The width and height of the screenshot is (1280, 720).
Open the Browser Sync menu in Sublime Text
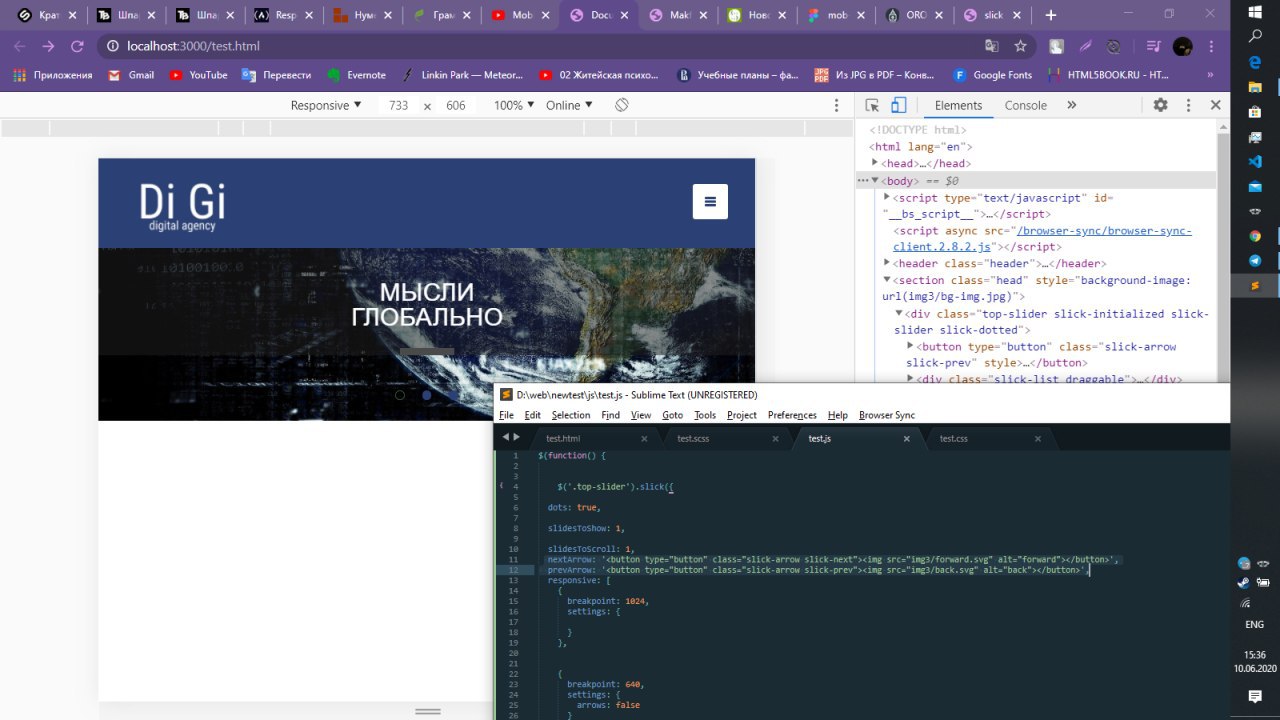coord(887,415)
